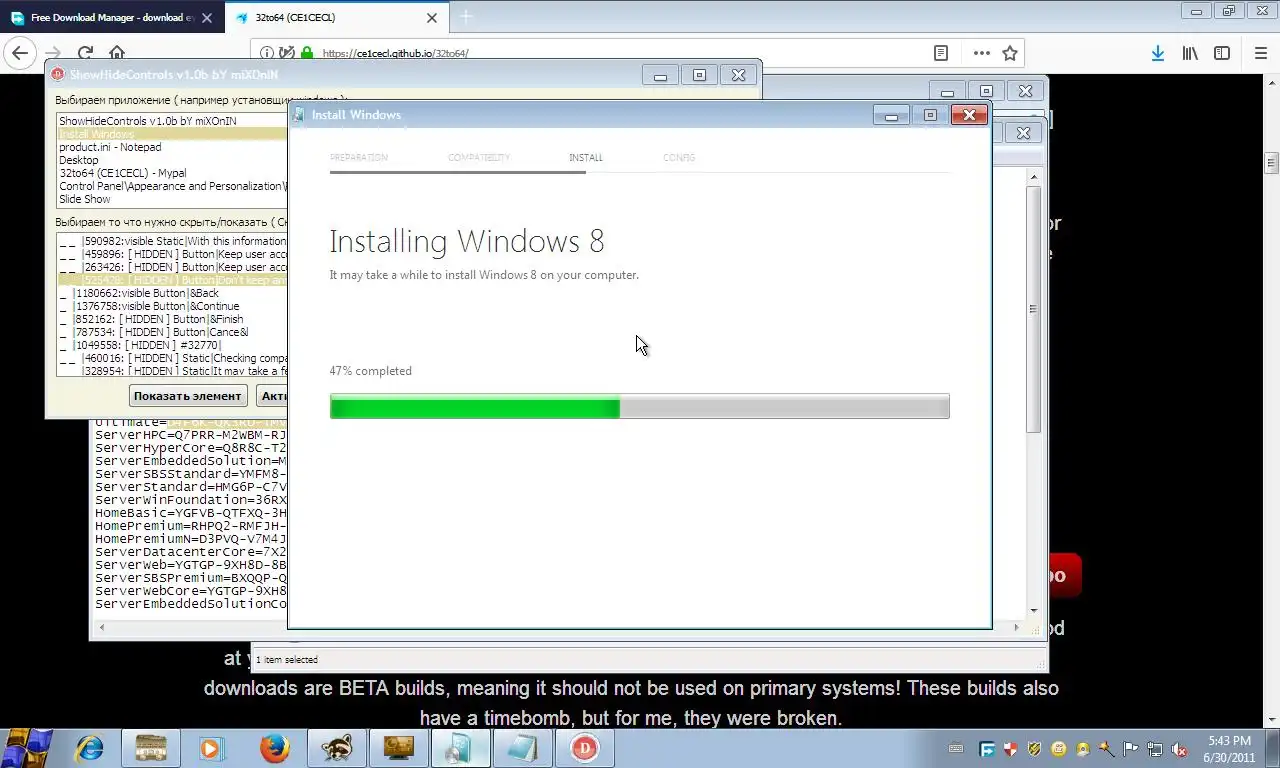Open the Firefox Library icon
The height and width of the screenshot is (768, 1280).
[1190, 53]
